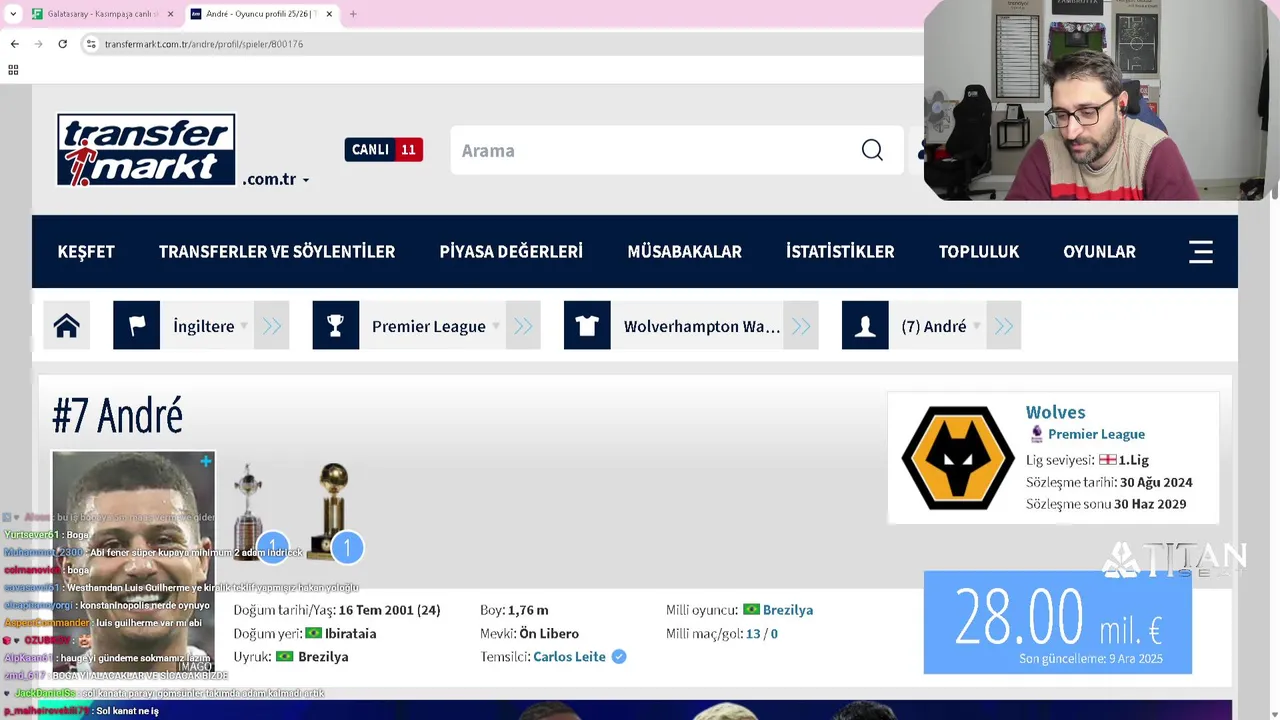Open the Carlos Leite agent link
Screen dimensions: 1280x720
(569, 657)
